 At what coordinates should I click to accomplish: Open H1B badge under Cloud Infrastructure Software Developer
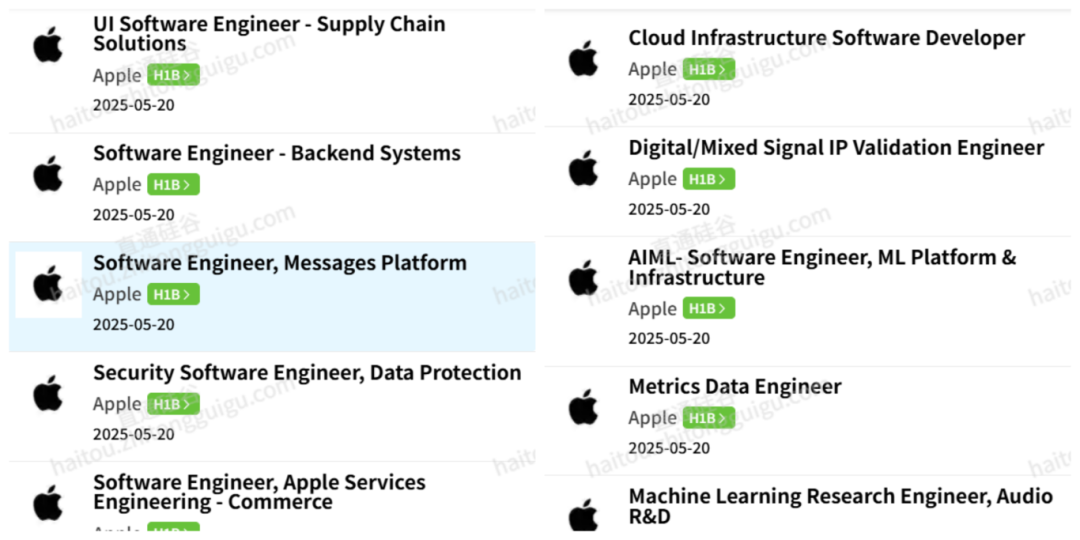click(709, 69)
